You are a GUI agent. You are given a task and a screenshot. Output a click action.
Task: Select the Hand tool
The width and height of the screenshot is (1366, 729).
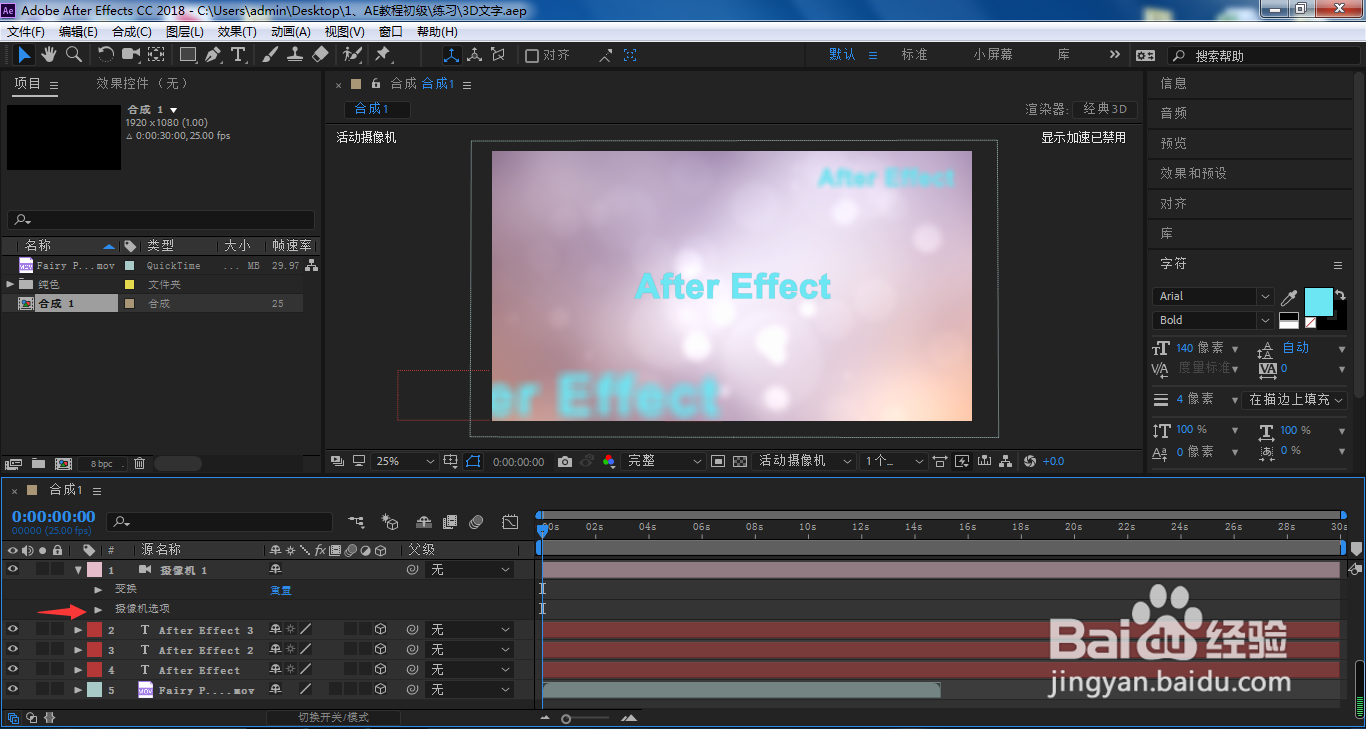48,55
